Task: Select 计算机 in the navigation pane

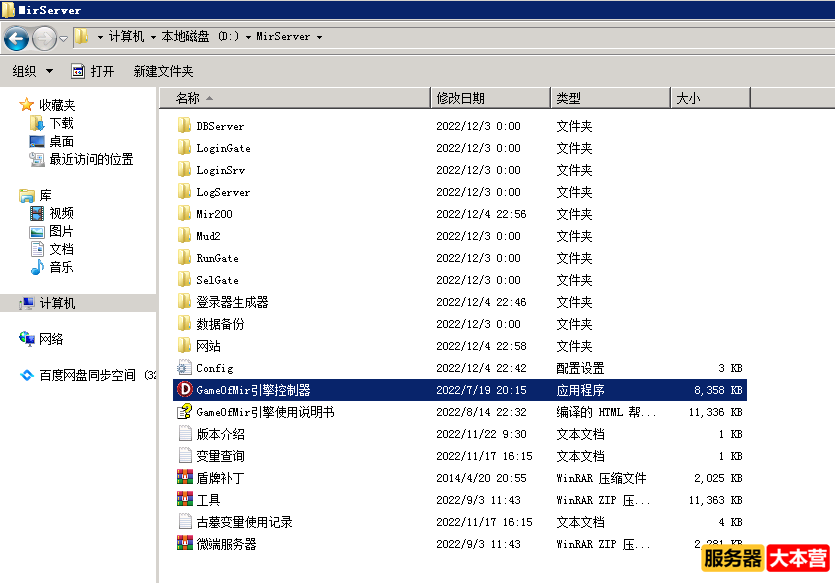Action: click(x=57, y=303)
